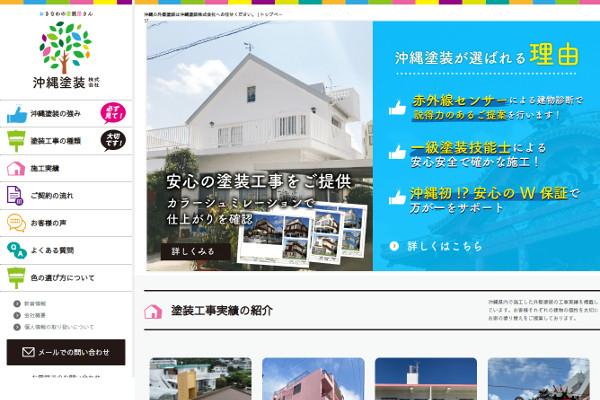Click the pink house icon beside 塗装工事実績の紹介
The width and height of the screenshot is (600, 400).
click(153, 312)
